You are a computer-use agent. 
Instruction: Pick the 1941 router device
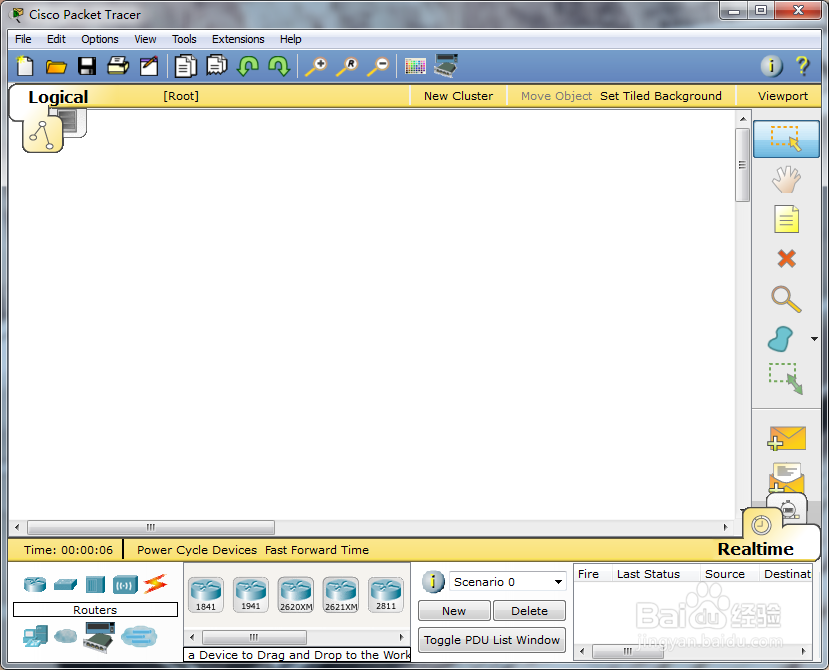pos(251,594)
